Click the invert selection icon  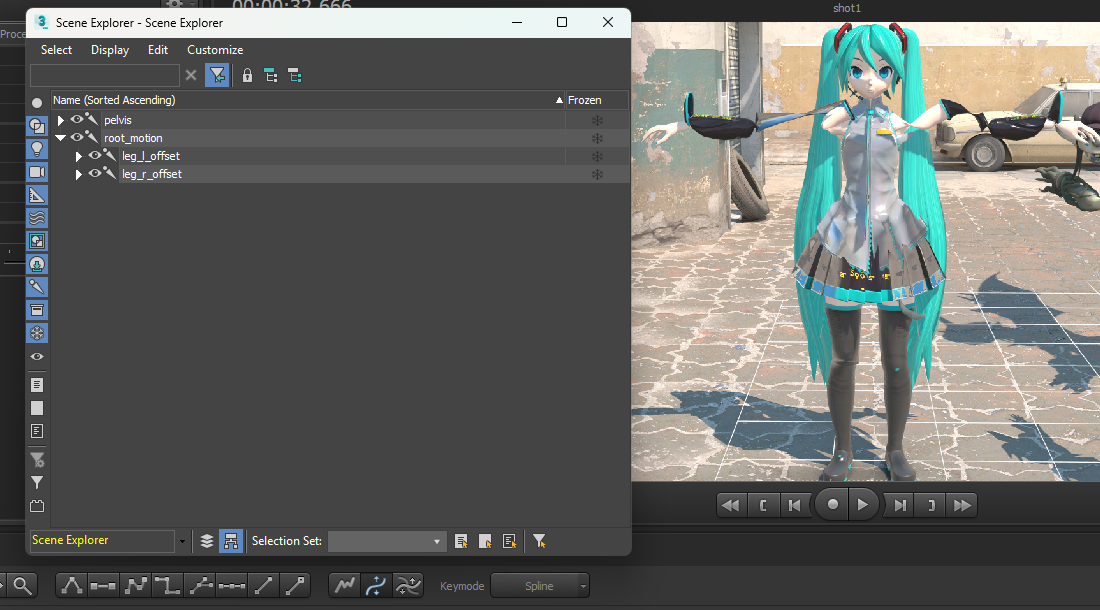tap(37, 431)
